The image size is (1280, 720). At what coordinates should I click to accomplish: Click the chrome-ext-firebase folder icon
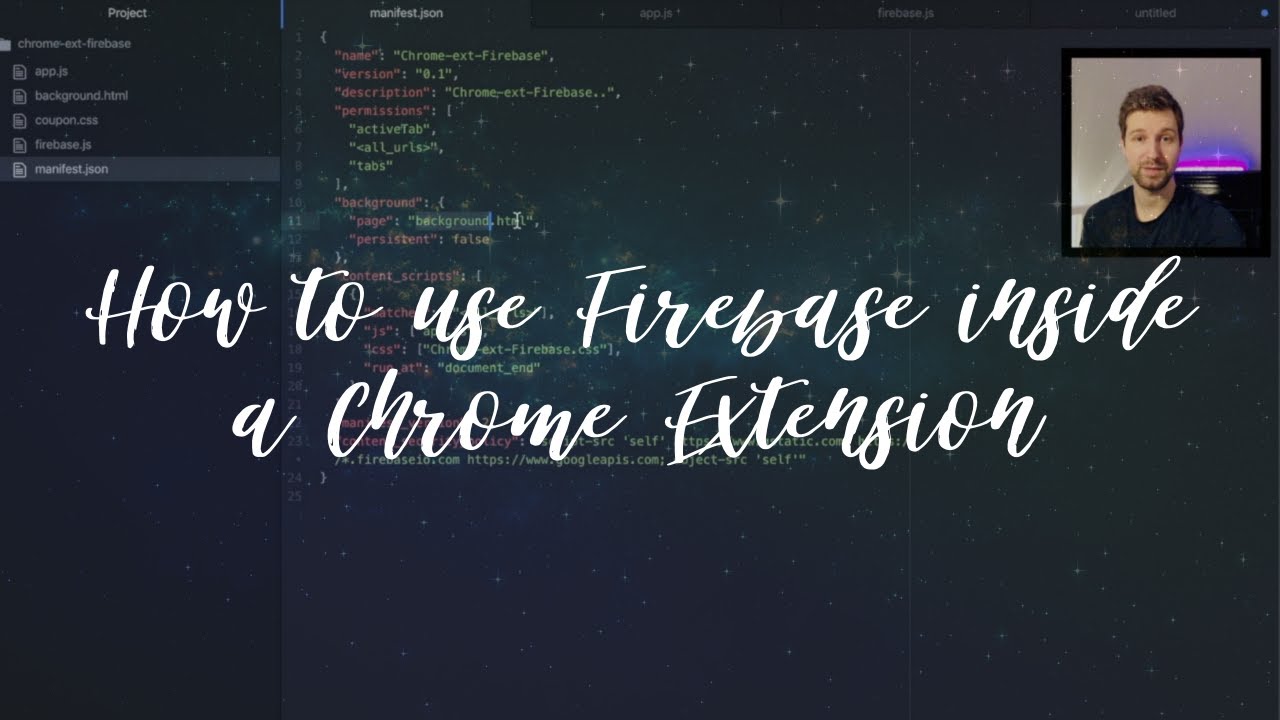click(x=5, y=44)
